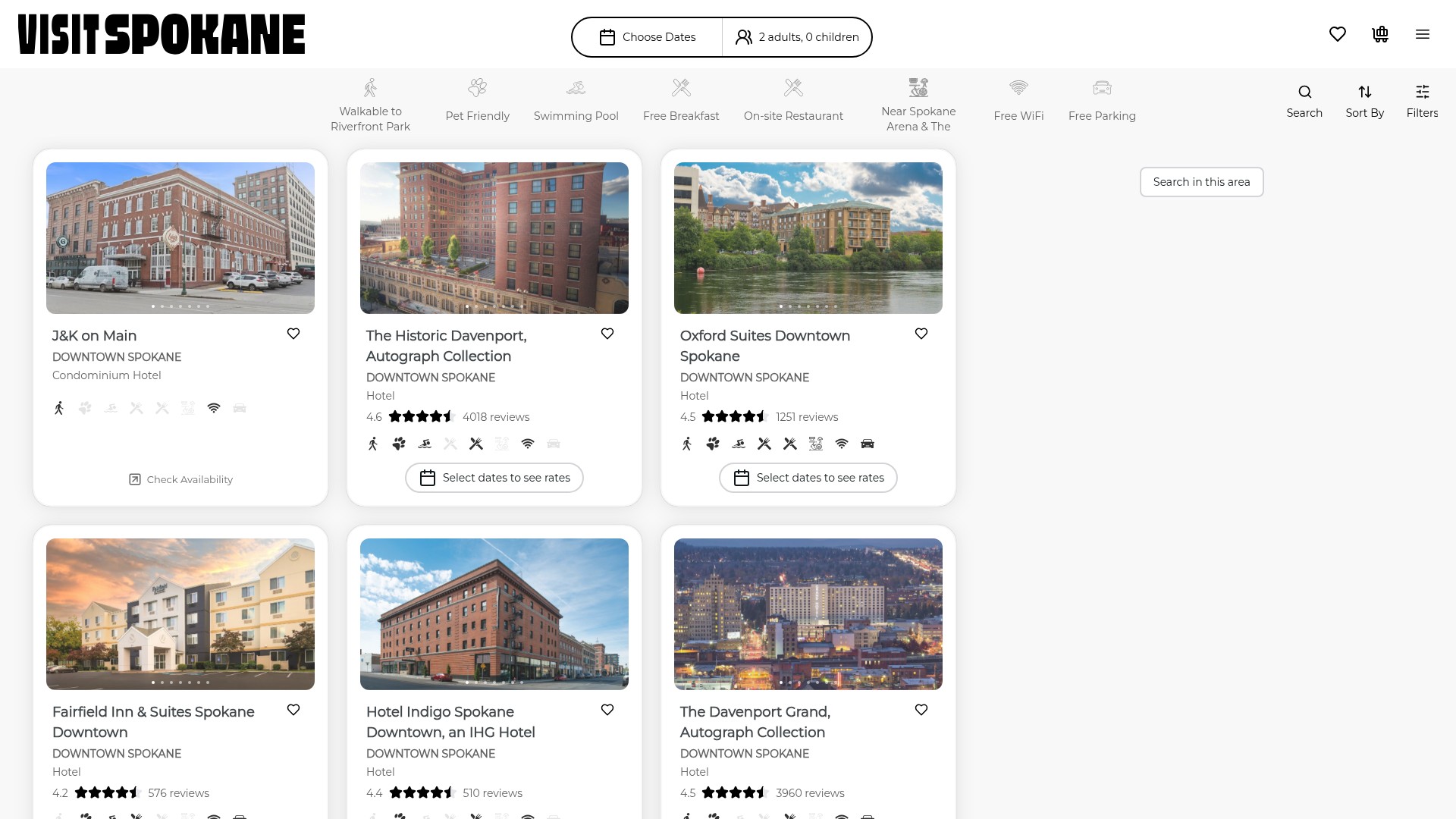Click 1251 reviews for Oxford Suites

807,417
